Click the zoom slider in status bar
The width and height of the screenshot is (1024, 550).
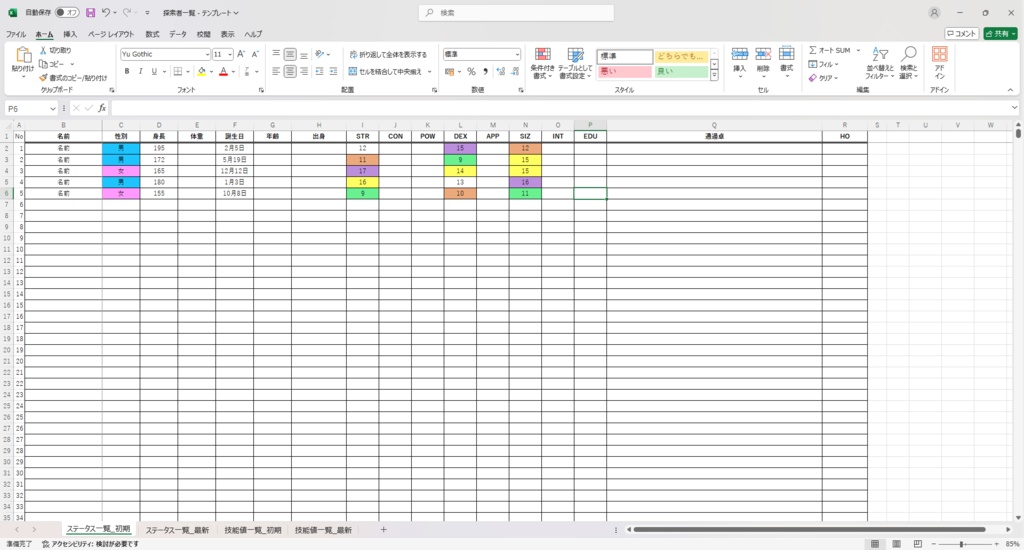965,543
